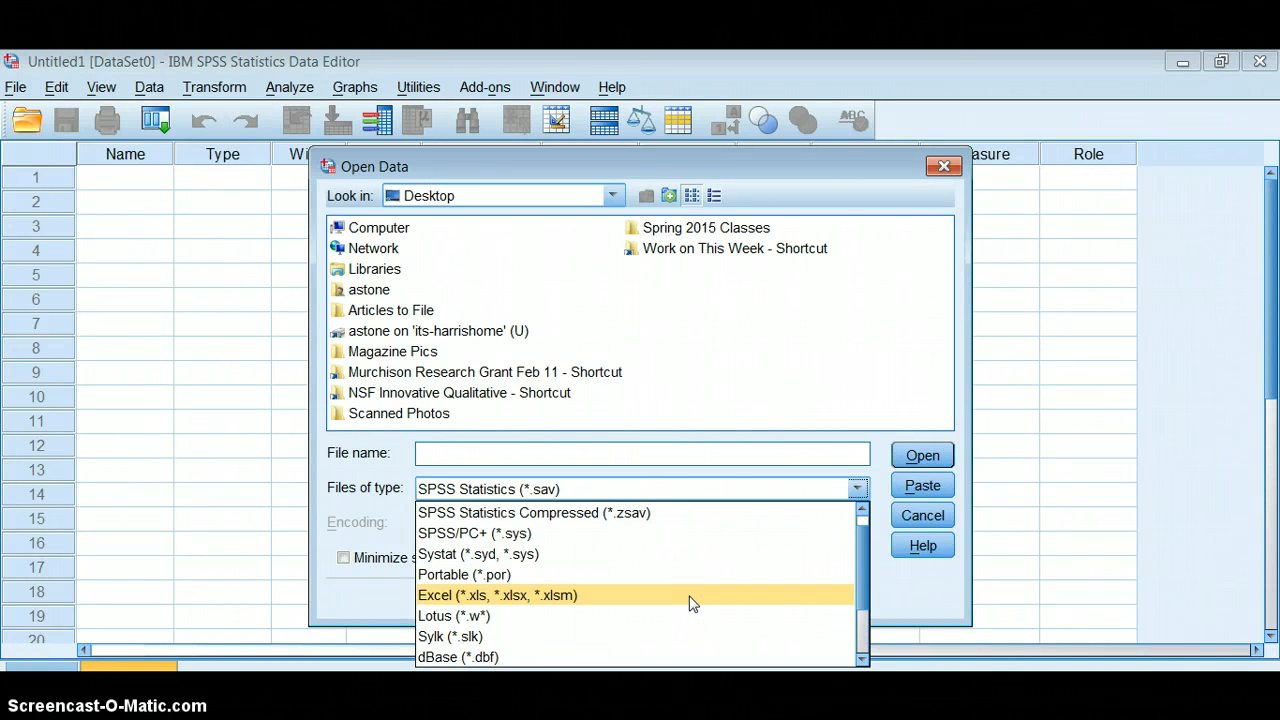This screenshot has width=1280, height=720.
Task: Select the Articles to File folder
Action: click(x=382, y=310)
